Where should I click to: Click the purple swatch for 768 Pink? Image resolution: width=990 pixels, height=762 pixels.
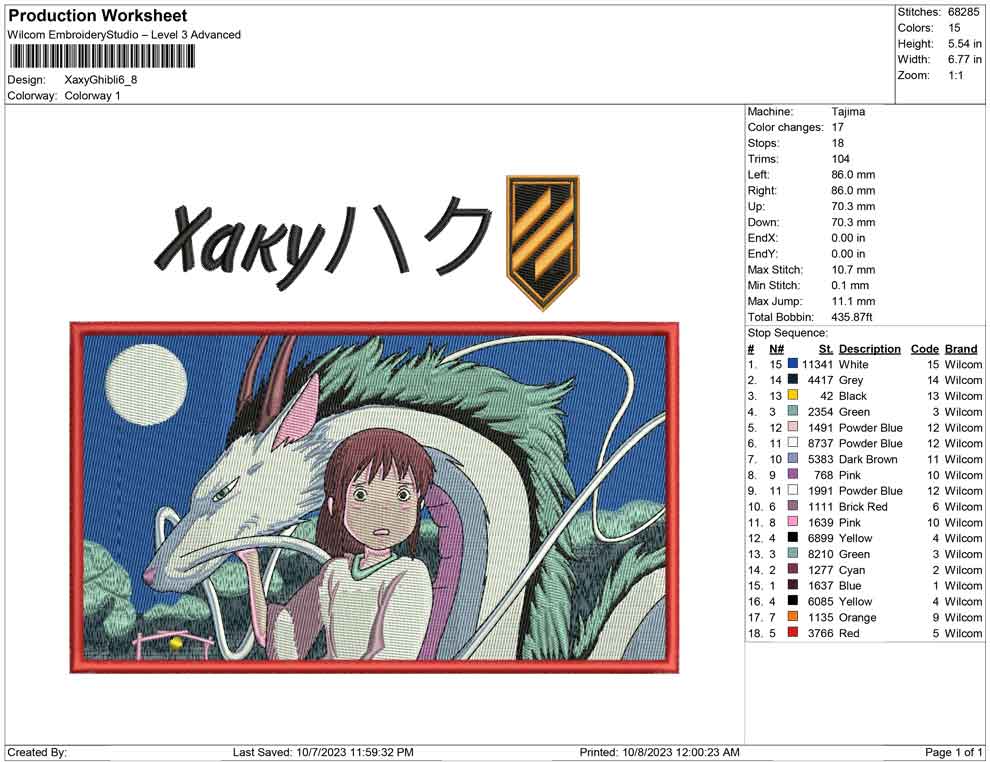tap(793, 475)
